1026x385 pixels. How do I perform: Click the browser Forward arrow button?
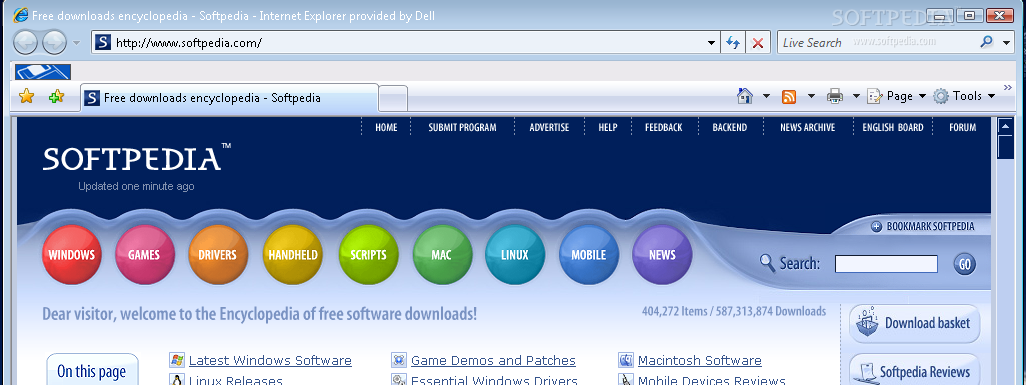click(54, 43)
